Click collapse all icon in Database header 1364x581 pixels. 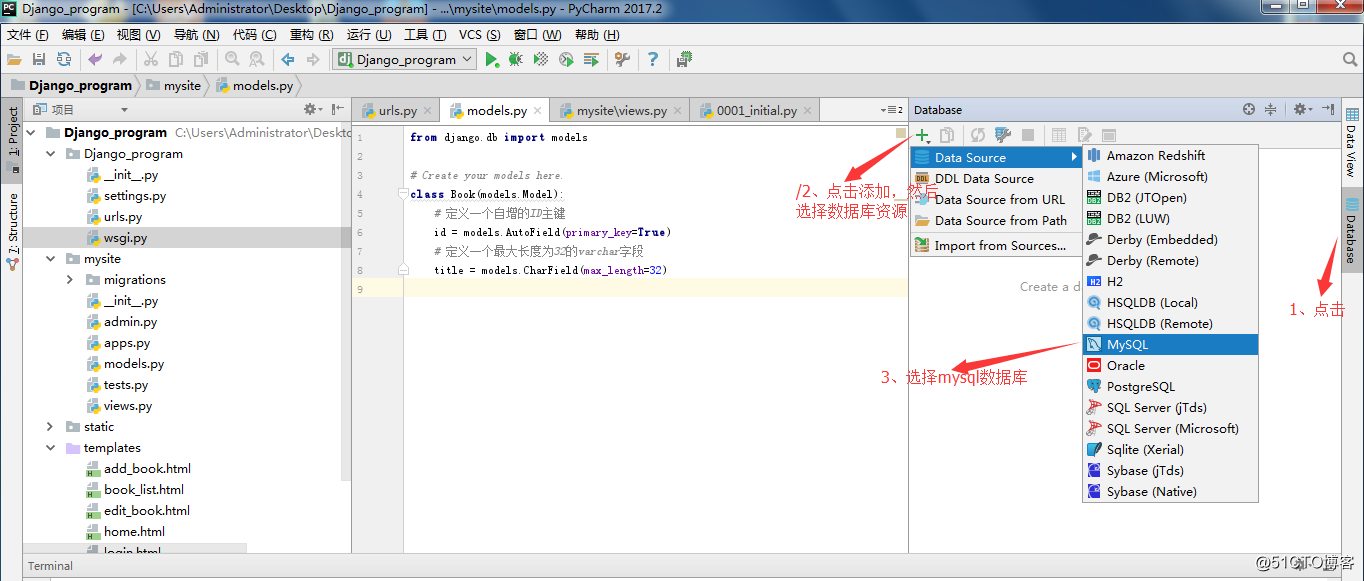click(x=1271, y=109)
